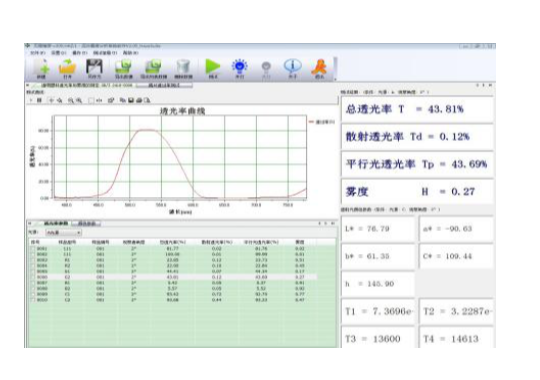540x380 pixels.
Task: Click the grid icon in the chart toolbar
Action: [x=39, y=100]
